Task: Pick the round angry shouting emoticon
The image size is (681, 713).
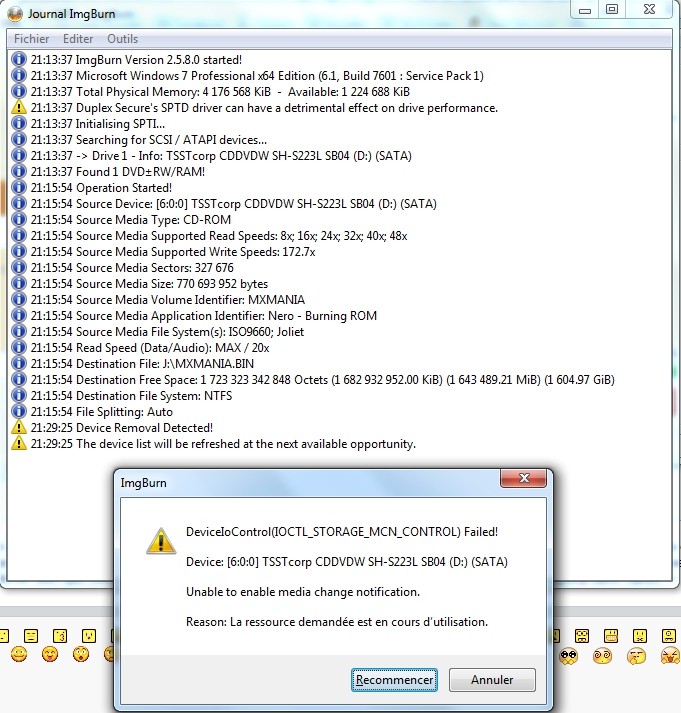Action: coord(670,656)
